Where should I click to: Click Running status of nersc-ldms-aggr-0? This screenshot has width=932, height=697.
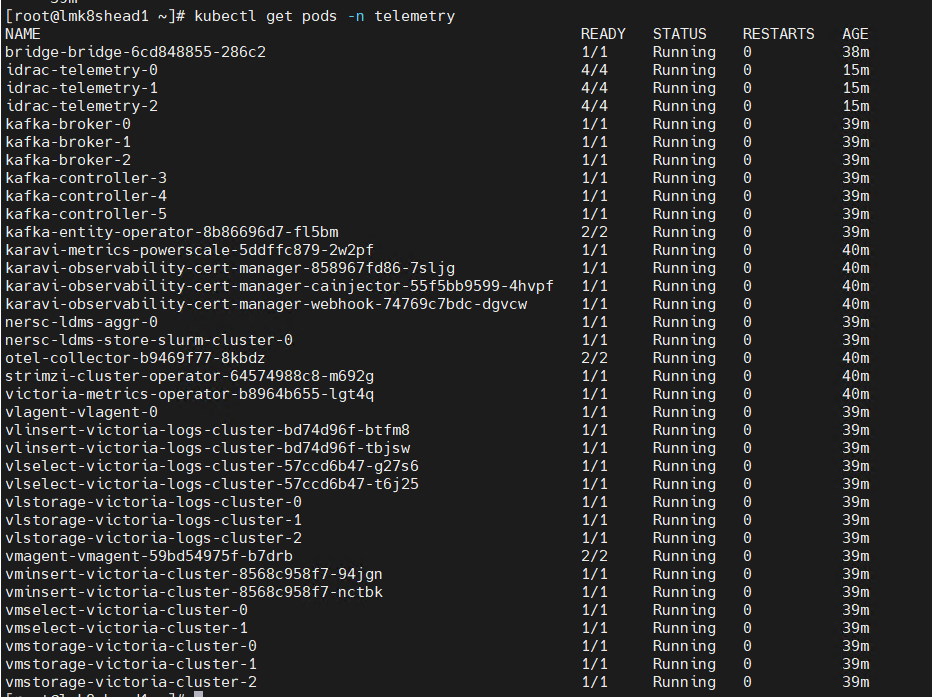tap(684, 322)
